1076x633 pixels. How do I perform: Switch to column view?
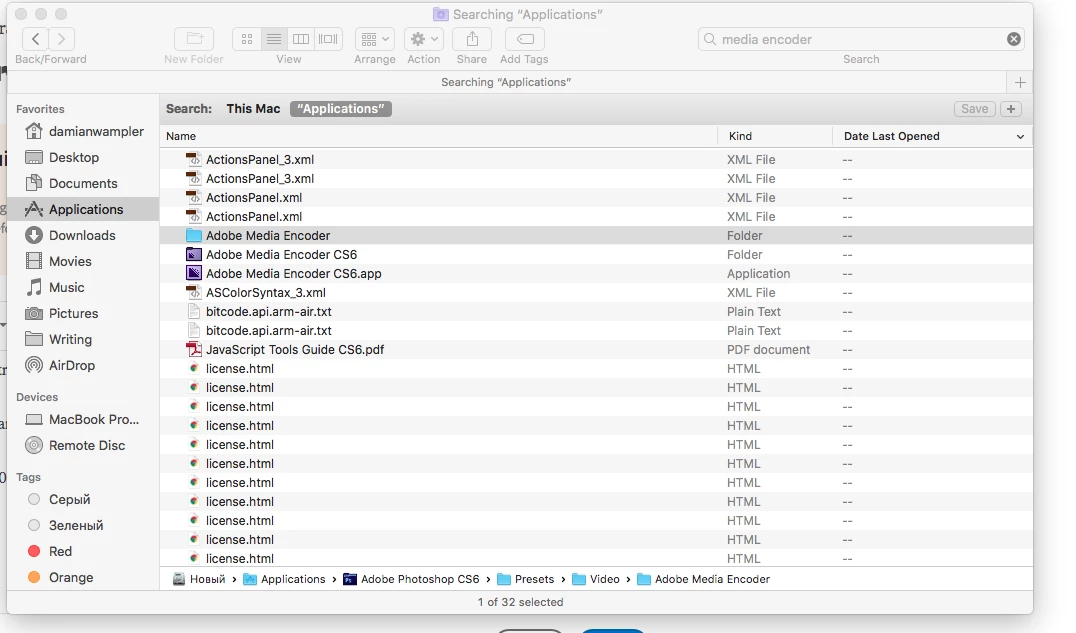[301, 39]
